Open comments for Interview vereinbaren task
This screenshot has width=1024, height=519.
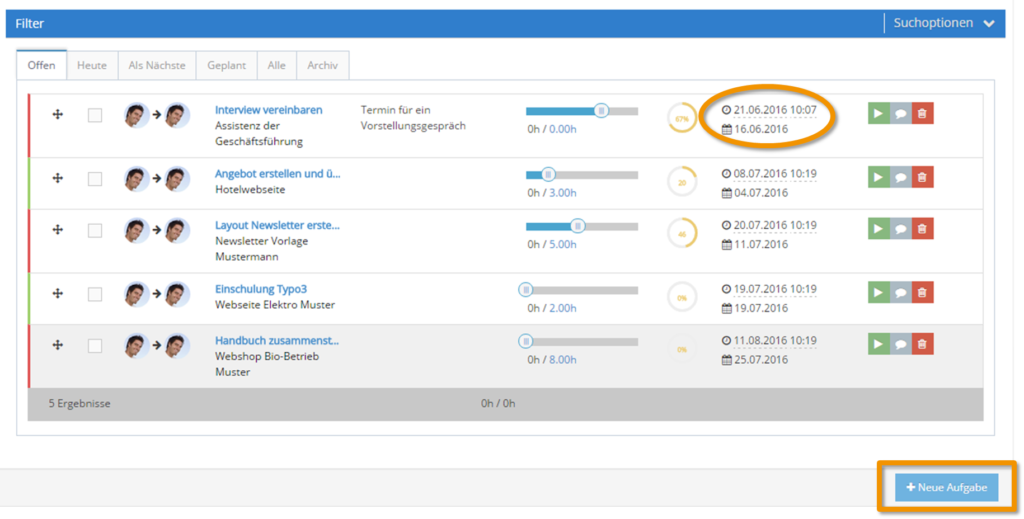click(901, 114)
